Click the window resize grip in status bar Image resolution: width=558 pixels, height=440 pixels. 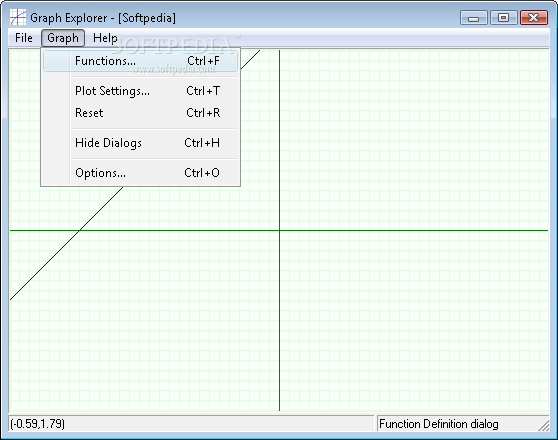543,425
